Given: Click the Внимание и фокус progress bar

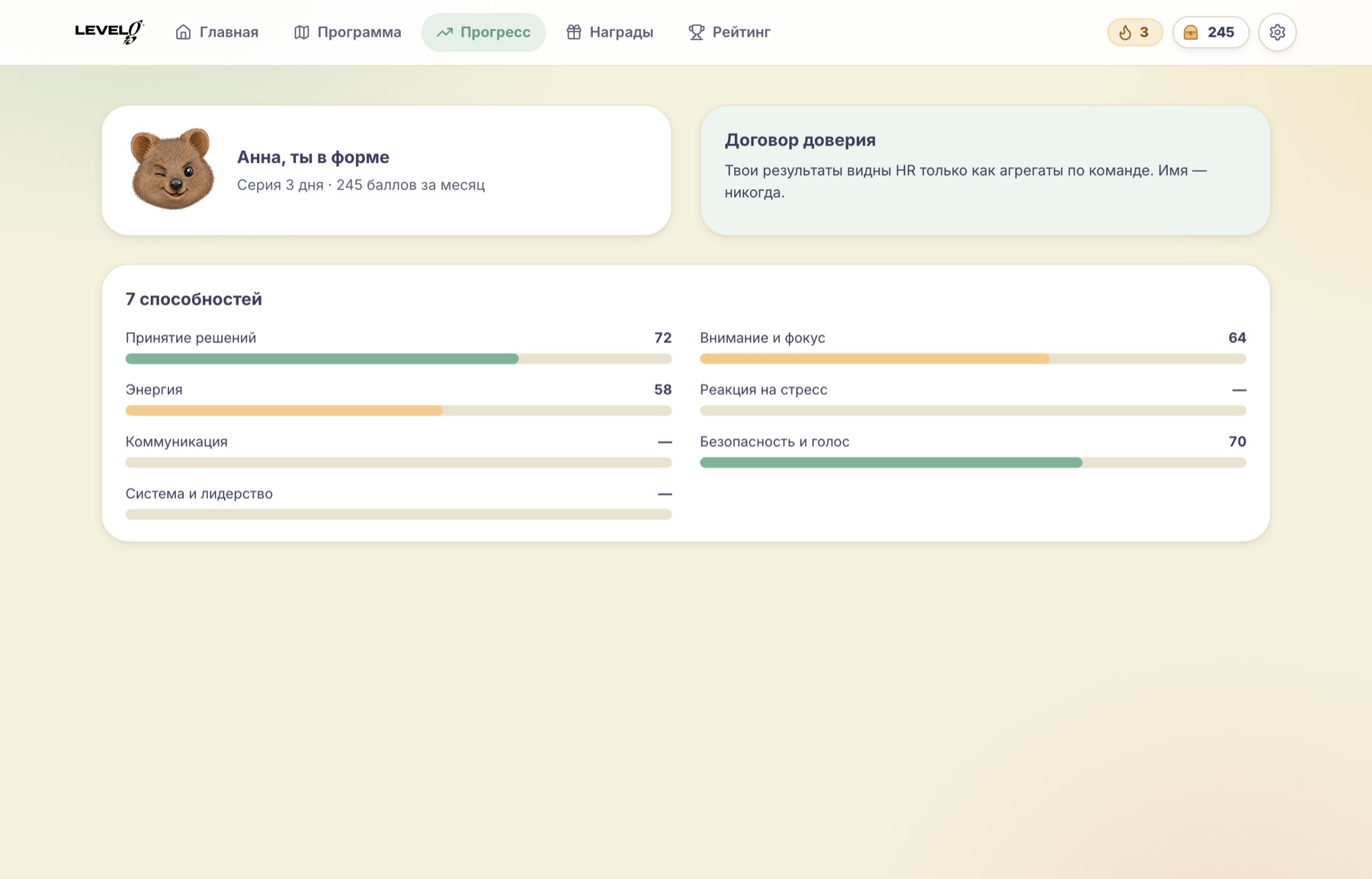Looking at the screenshot, I should pyautogui.click(x=973, y=358).
